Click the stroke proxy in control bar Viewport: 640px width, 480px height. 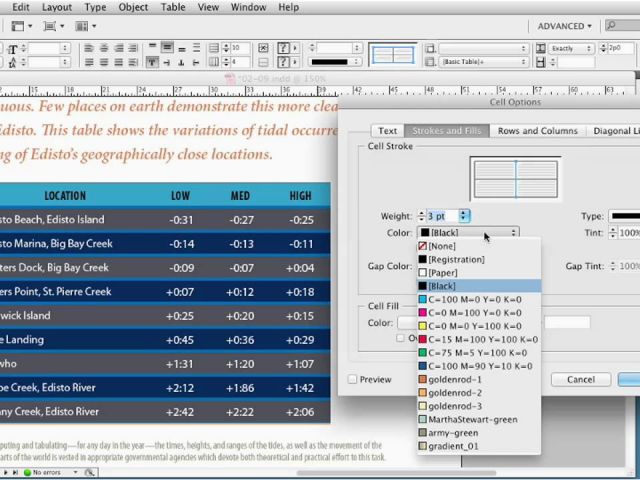click(393, 55)
